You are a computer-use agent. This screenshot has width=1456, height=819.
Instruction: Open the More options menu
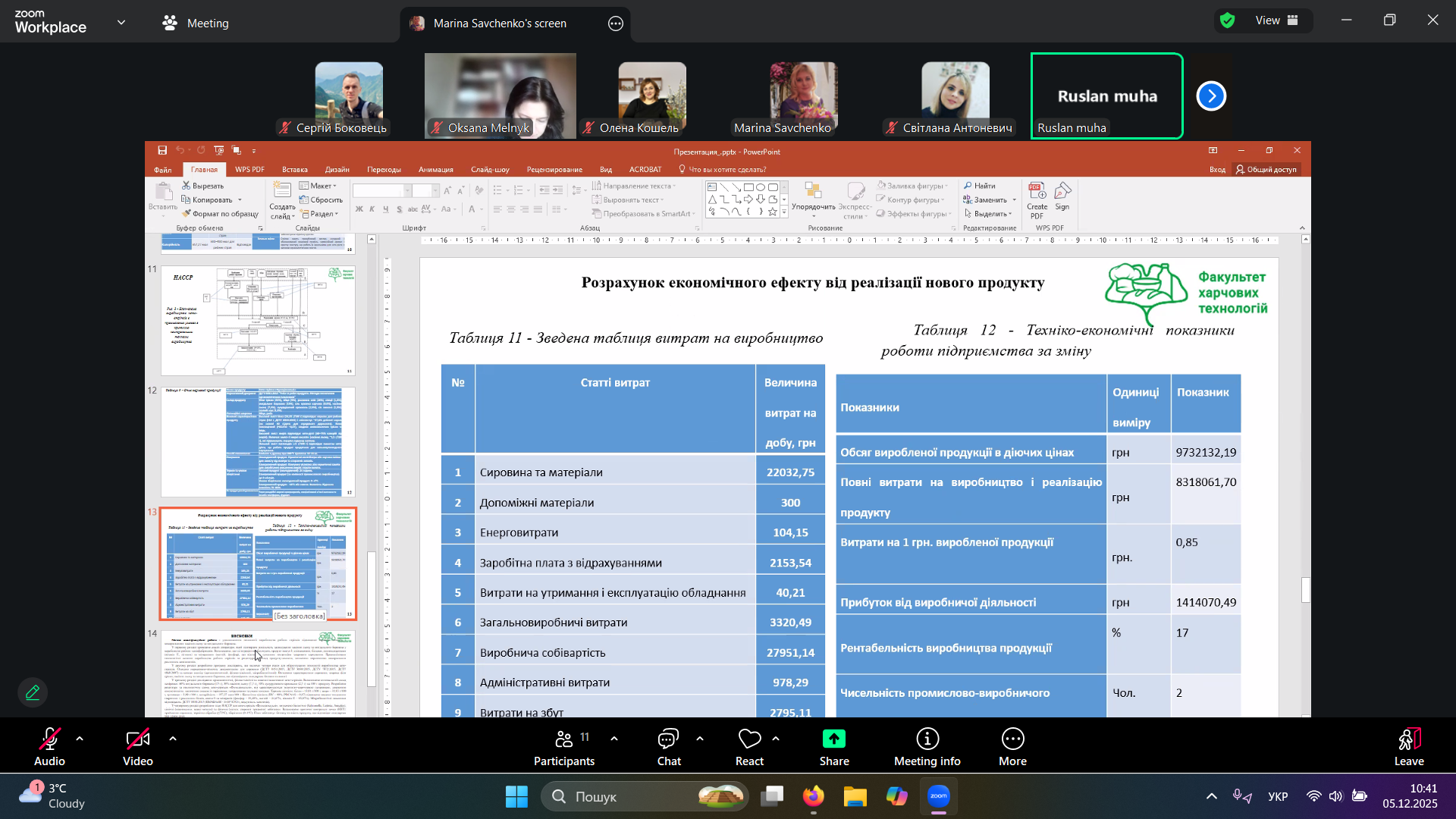[x=1012, y=739]
